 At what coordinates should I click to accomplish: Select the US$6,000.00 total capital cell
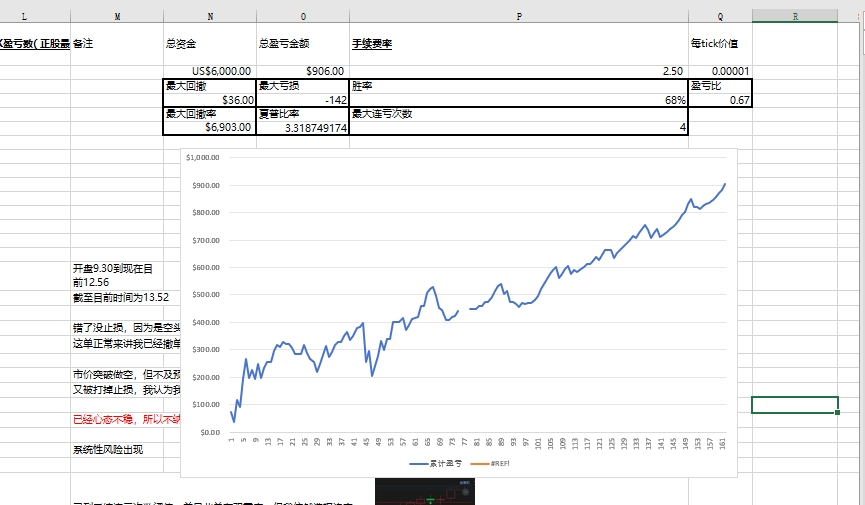[x=210, y=71]
